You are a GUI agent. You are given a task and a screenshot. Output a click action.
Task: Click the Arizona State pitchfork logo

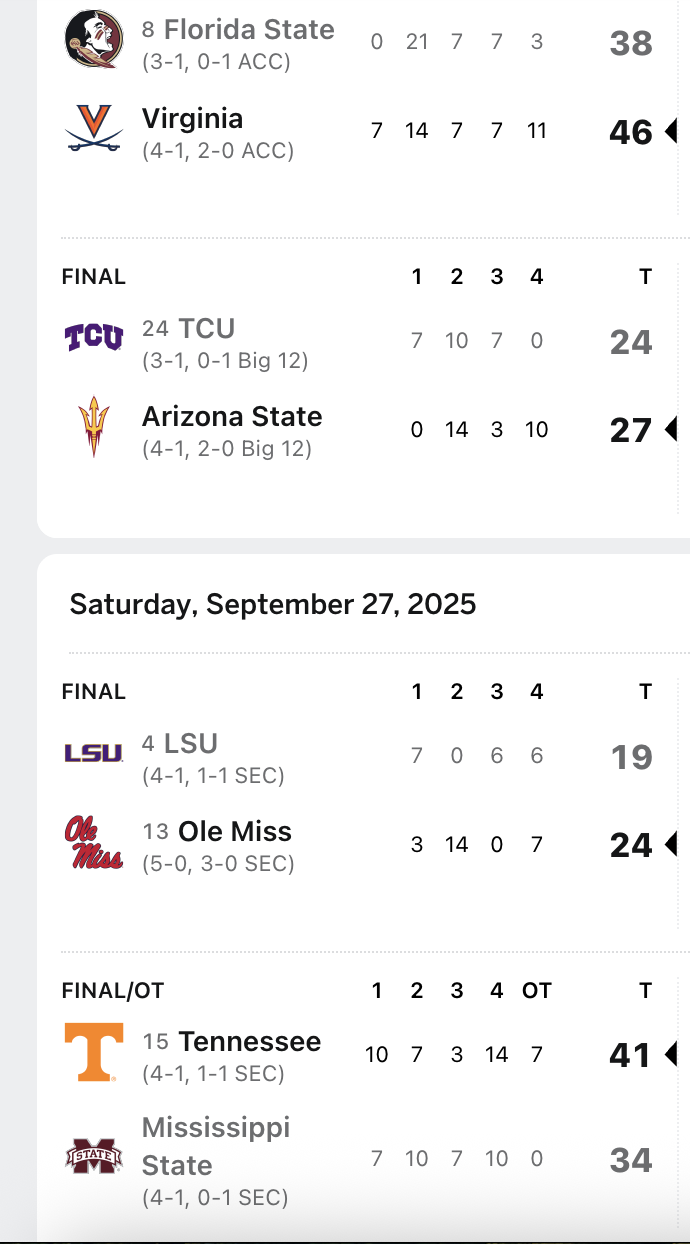click(x=94, y=427)
